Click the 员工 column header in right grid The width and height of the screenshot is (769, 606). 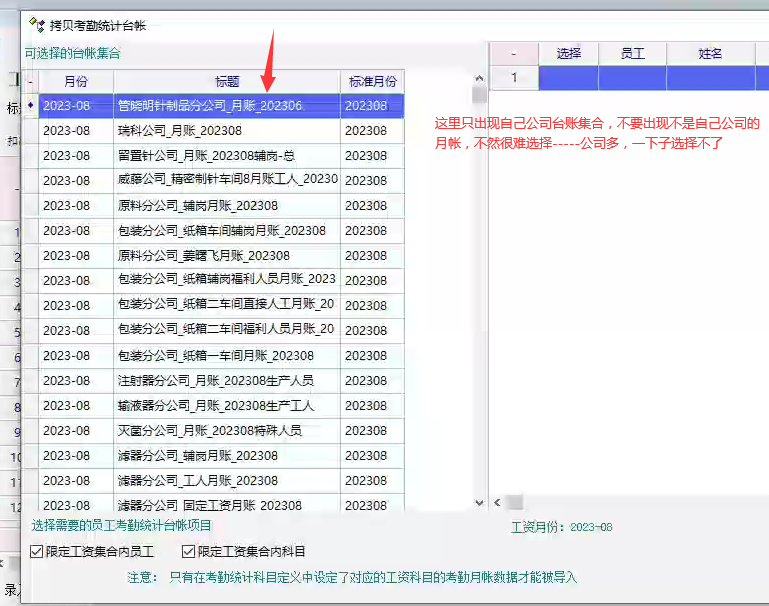[x=632, y=53]
